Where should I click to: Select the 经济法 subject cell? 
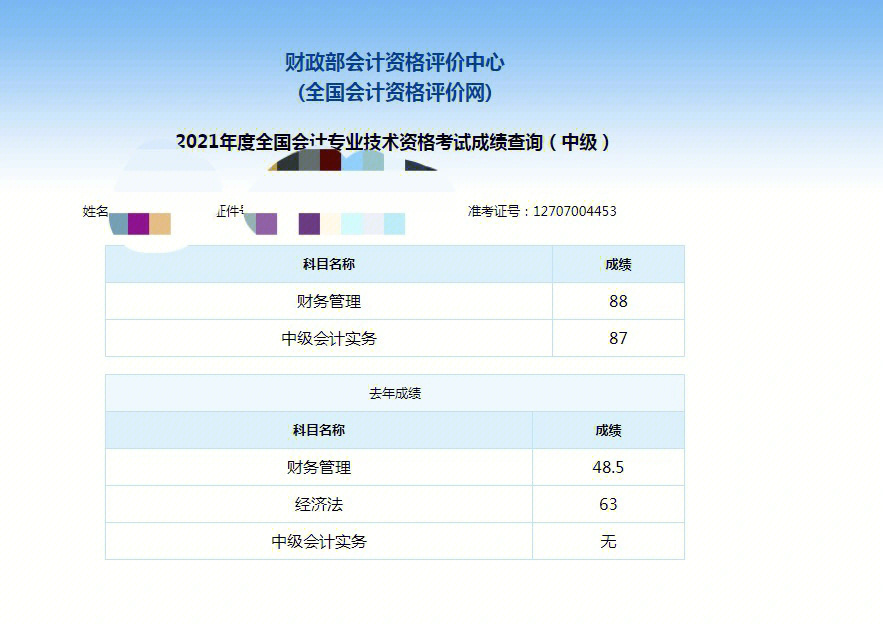coord(319,504)
